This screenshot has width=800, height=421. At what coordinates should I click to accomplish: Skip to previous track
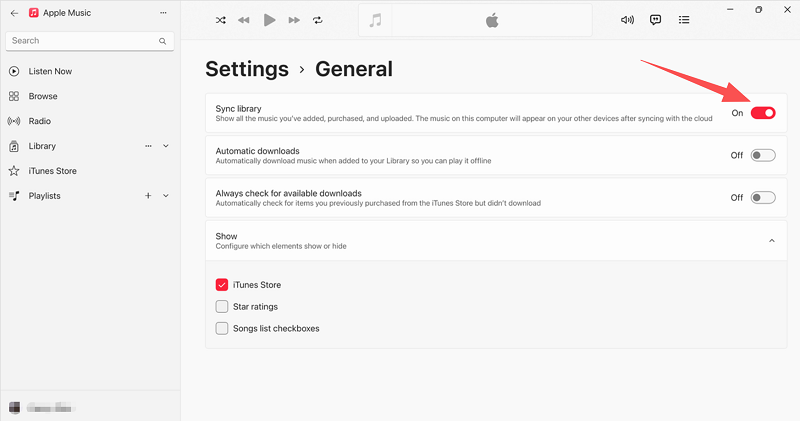pyautogui.click(x=244, y=20)
